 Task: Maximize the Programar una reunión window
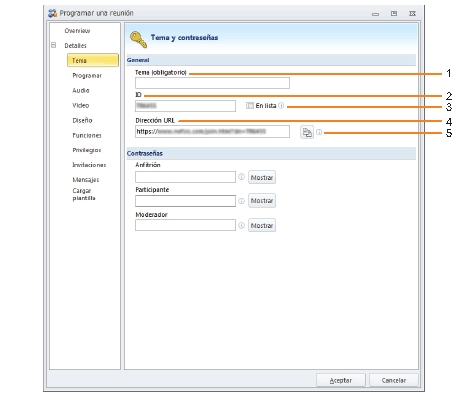click(x=394, y=13)
